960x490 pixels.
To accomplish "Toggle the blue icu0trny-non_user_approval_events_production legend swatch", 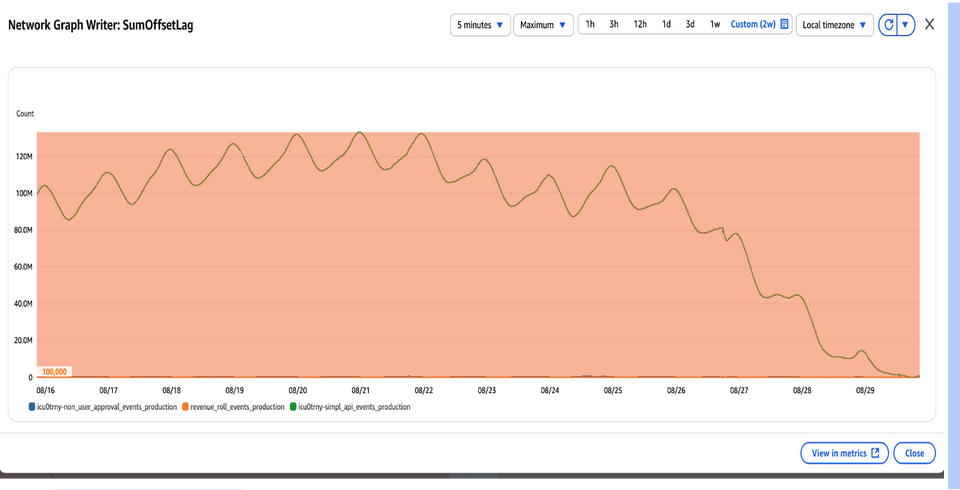I will coord(31,407).
